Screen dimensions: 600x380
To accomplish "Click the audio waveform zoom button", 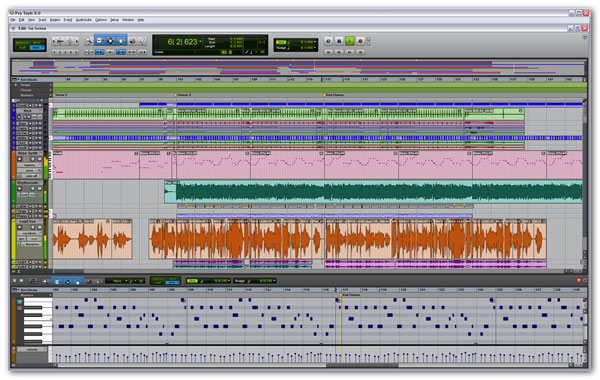I will pos(61,41).
